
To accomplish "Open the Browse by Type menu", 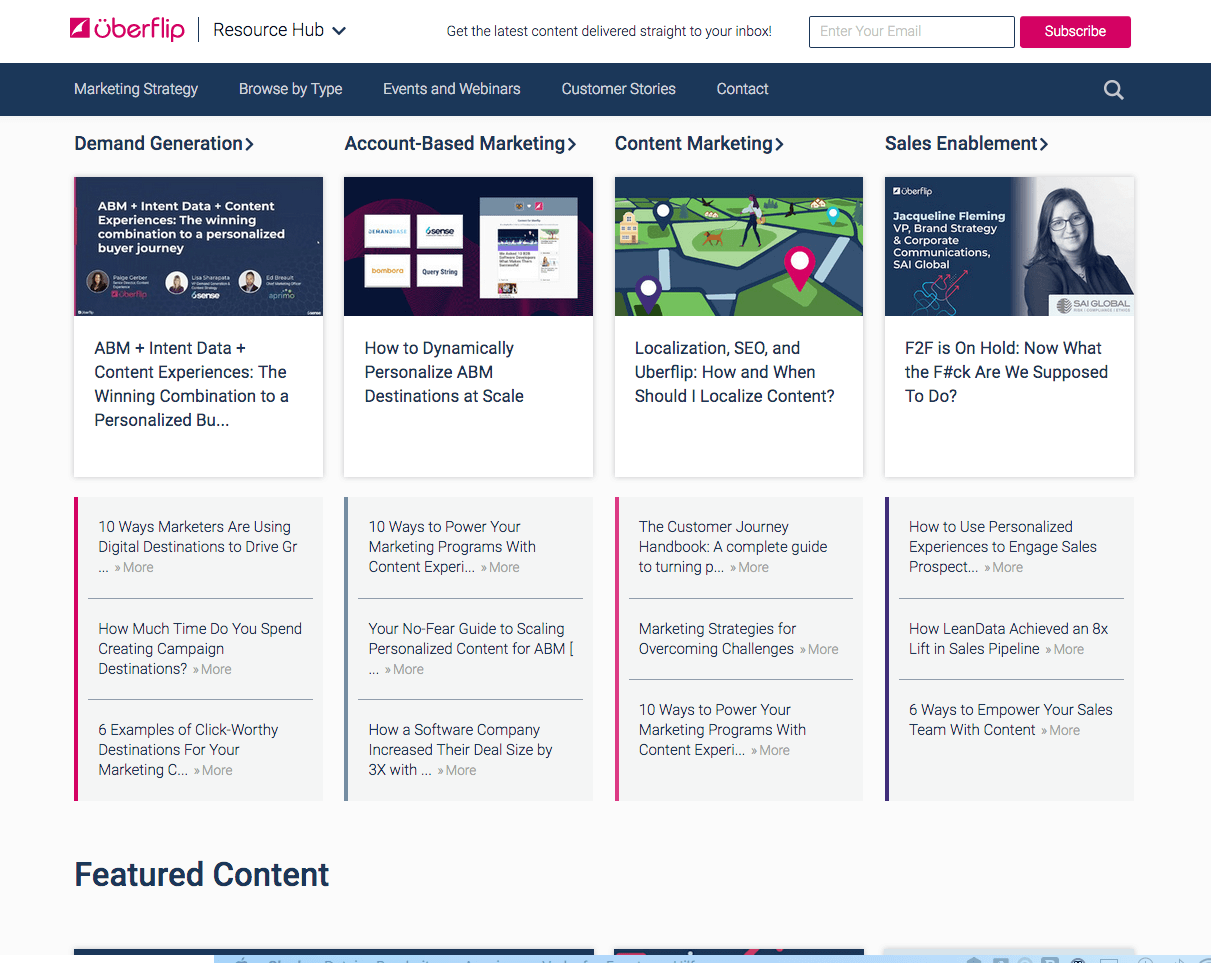I will point(290,89).
